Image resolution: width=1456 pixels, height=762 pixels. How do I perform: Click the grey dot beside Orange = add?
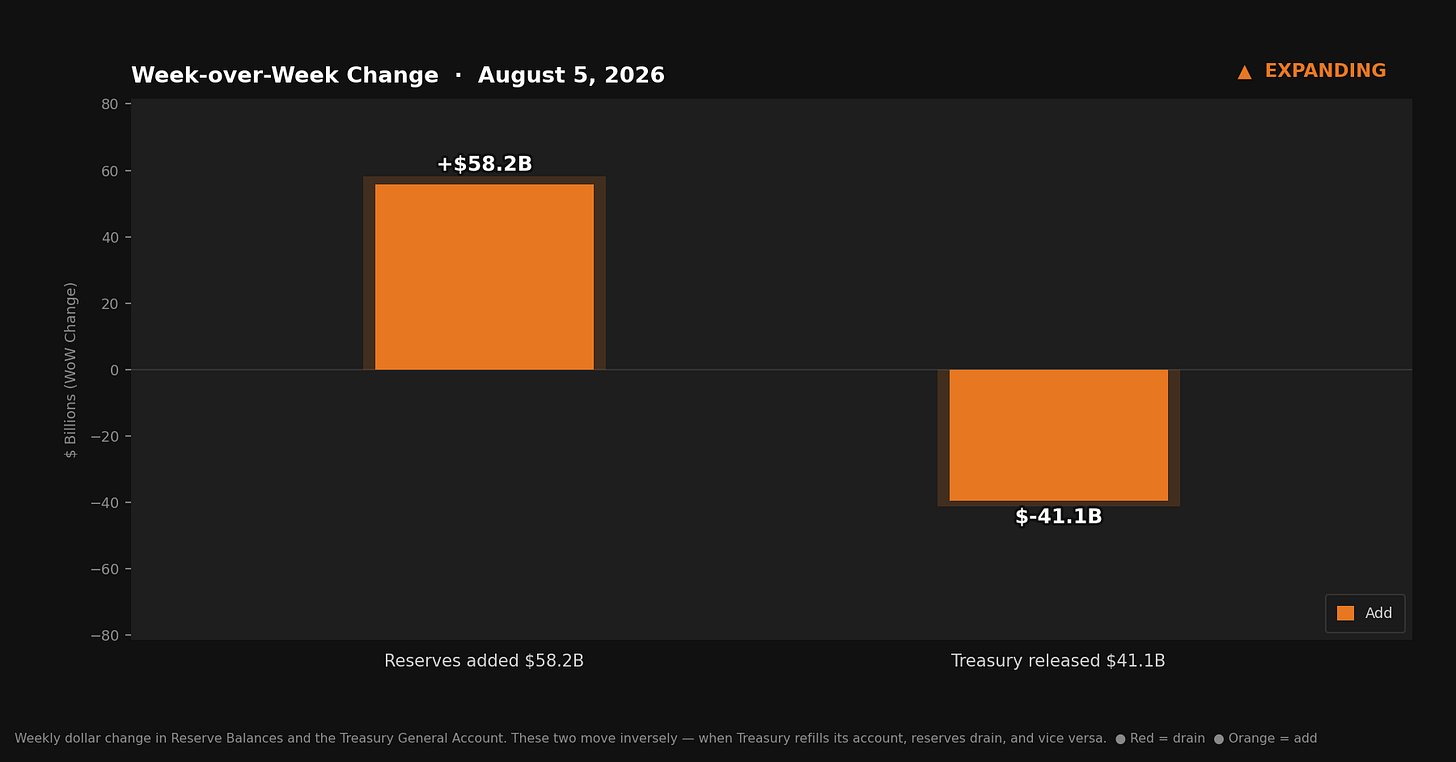pos(1218,739)
